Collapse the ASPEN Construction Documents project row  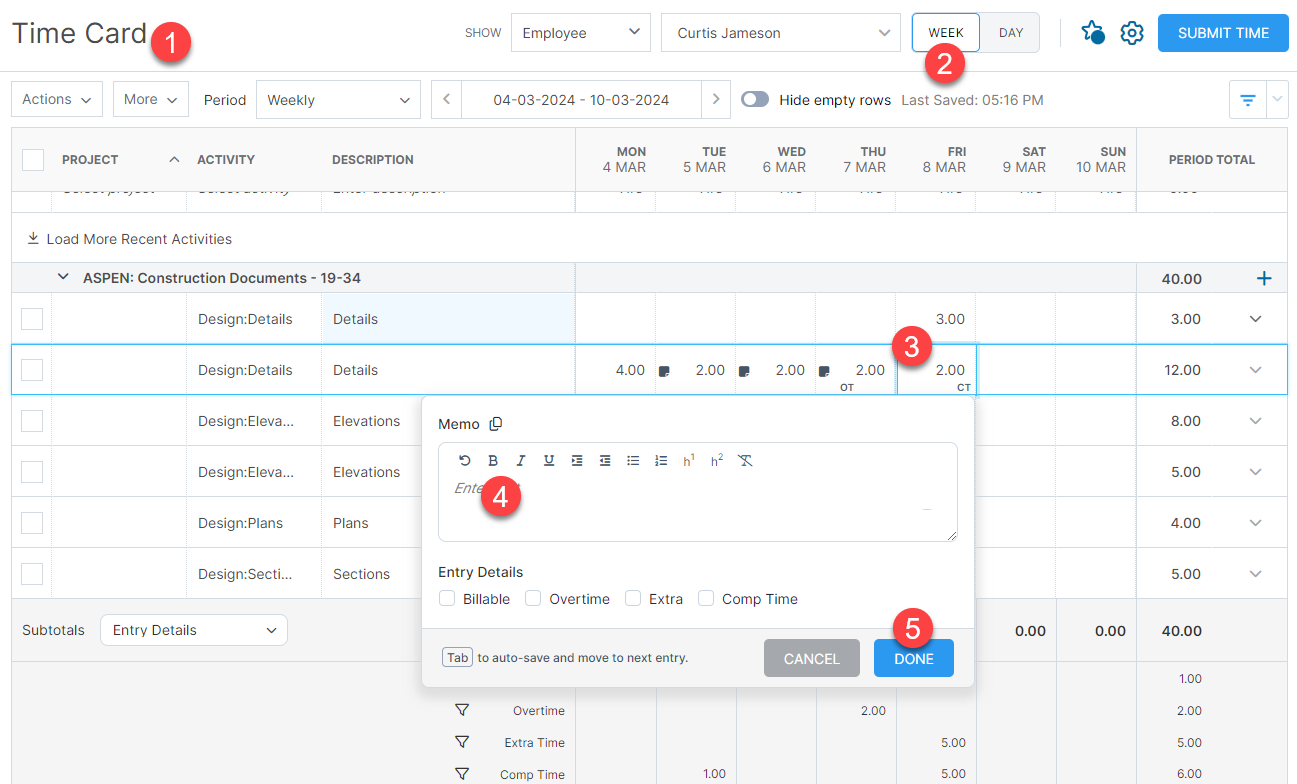pos(63,277)
